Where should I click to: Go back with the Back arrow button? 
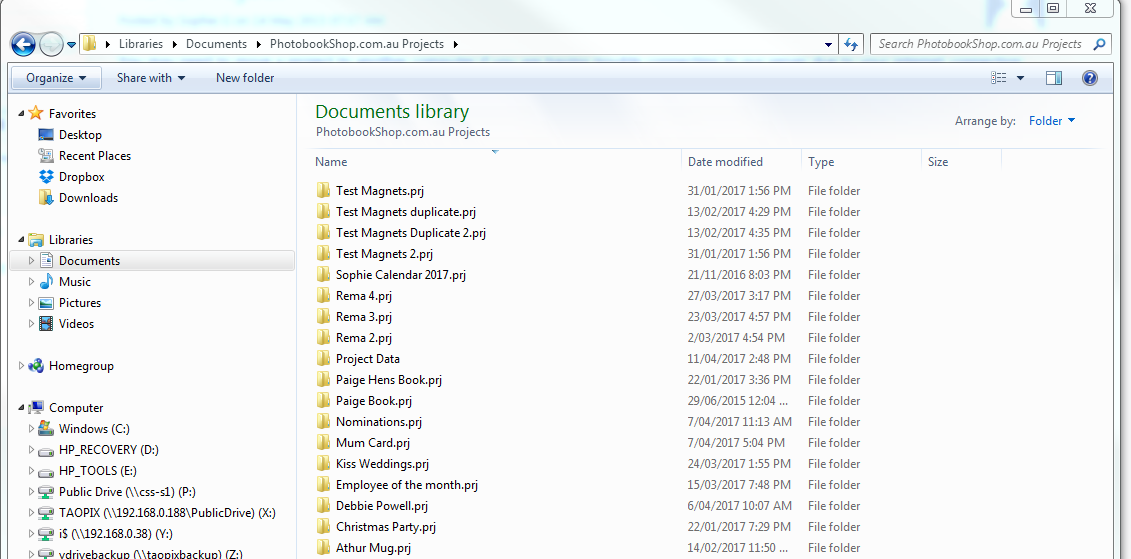pos(23,45)
